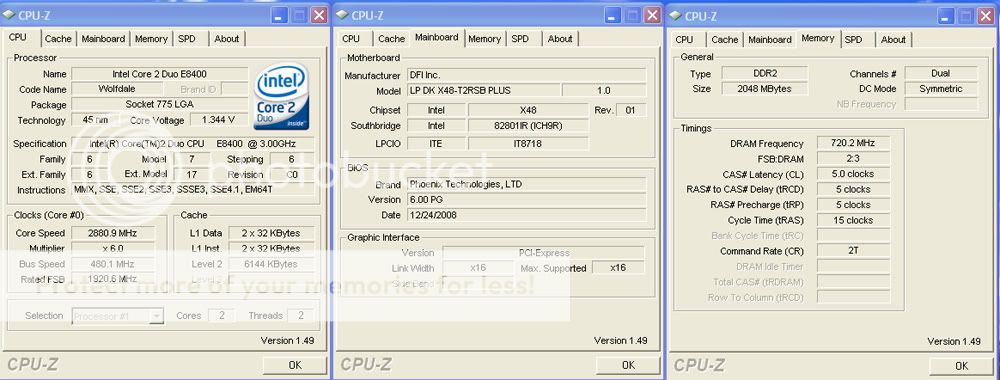Close the first CPU-Z window
This screenshot has height=380, width=1000.
319,15
